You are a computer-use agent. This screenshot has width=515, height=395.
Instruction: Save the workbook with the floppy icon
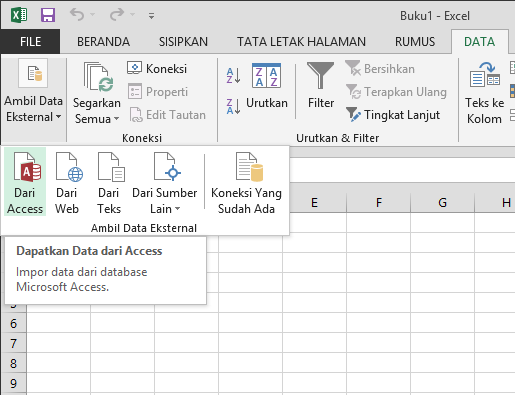point(48,15)
